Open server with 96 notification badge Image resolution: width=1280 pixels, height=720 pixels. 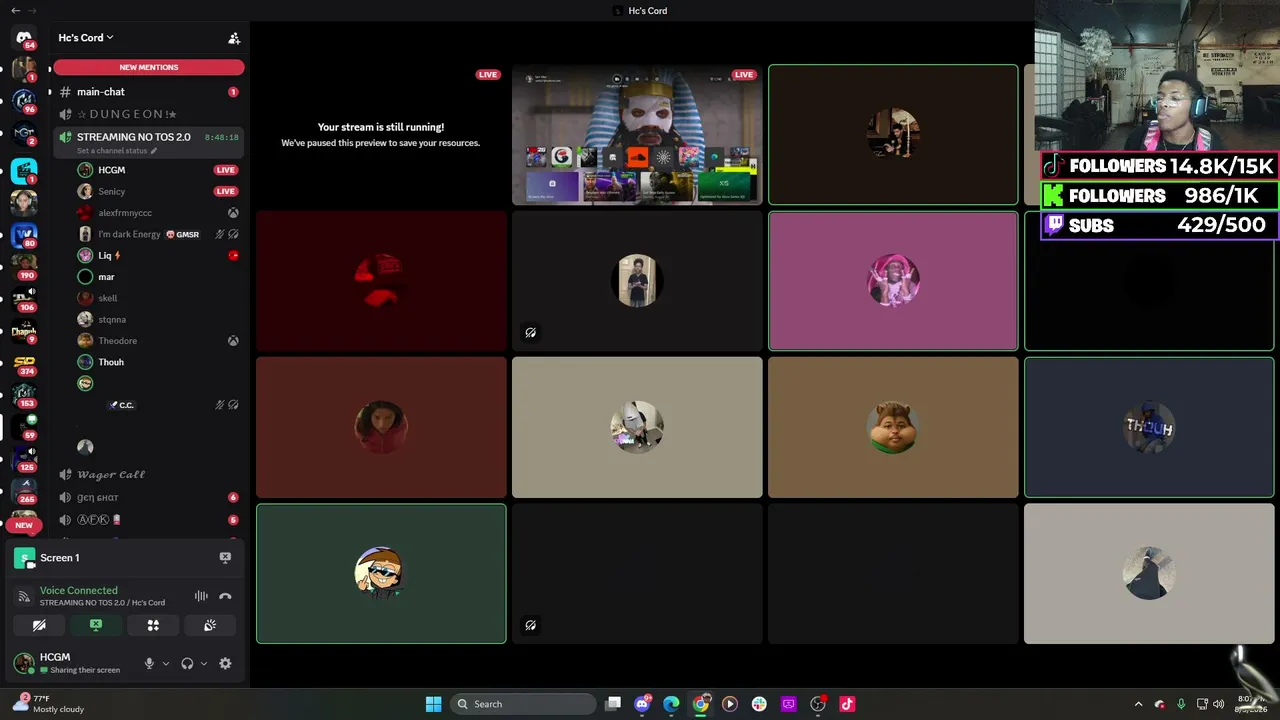tap(24, 100)
